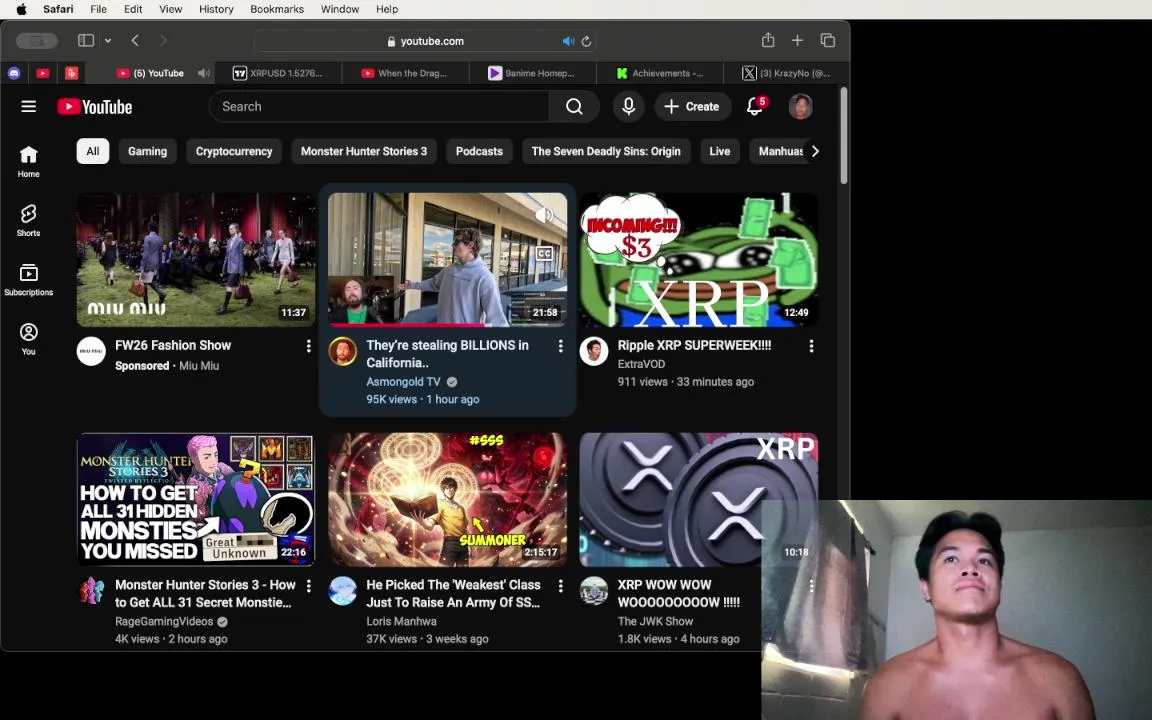The height and width of the screenshot is (720, 1152).
Task: Toggle sound on Asmongold video preview
Action: (544, 215)
